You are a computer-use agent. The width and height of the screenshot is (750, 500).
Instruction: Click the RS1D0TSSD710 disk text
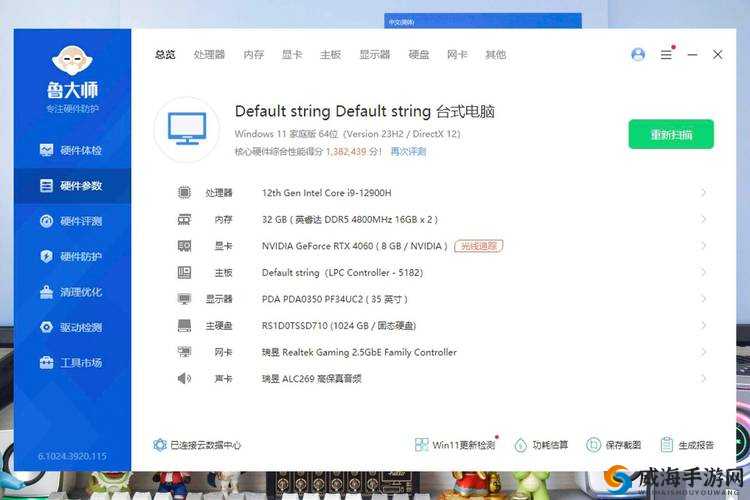(339, 326)
